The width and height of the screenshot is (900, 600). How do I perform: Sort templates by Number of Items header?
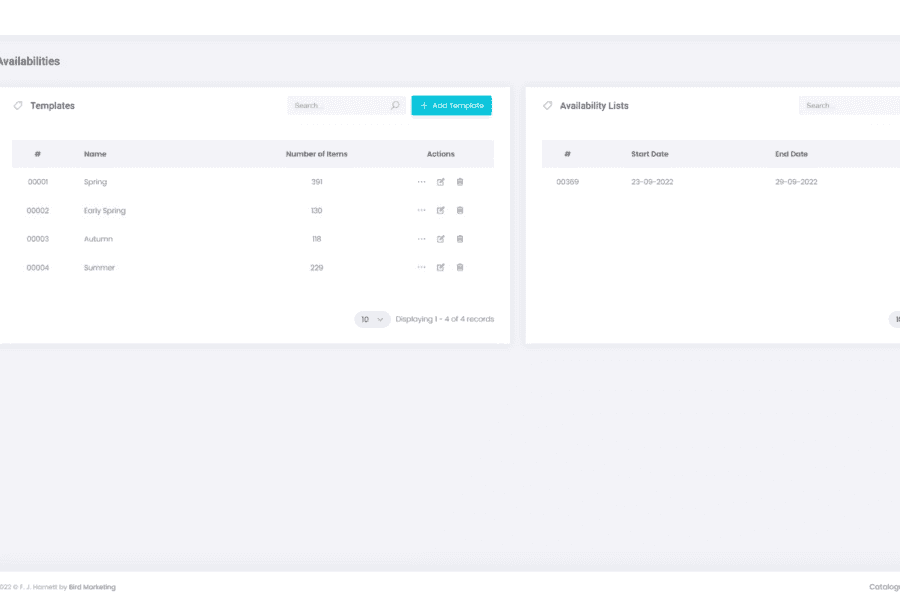pyautogui.click(x=316, y=154)
